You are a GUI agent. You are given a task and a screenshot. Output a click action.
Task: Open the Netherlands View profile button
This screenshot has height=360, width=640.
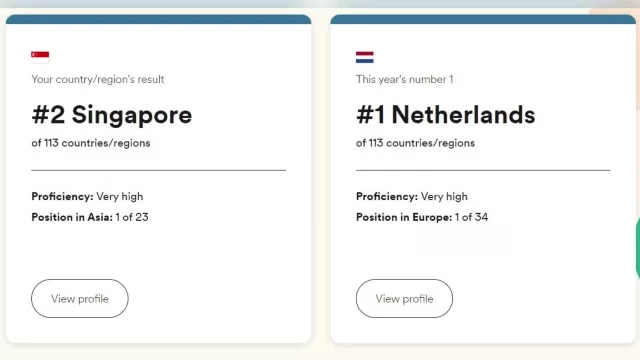[404, 298]
